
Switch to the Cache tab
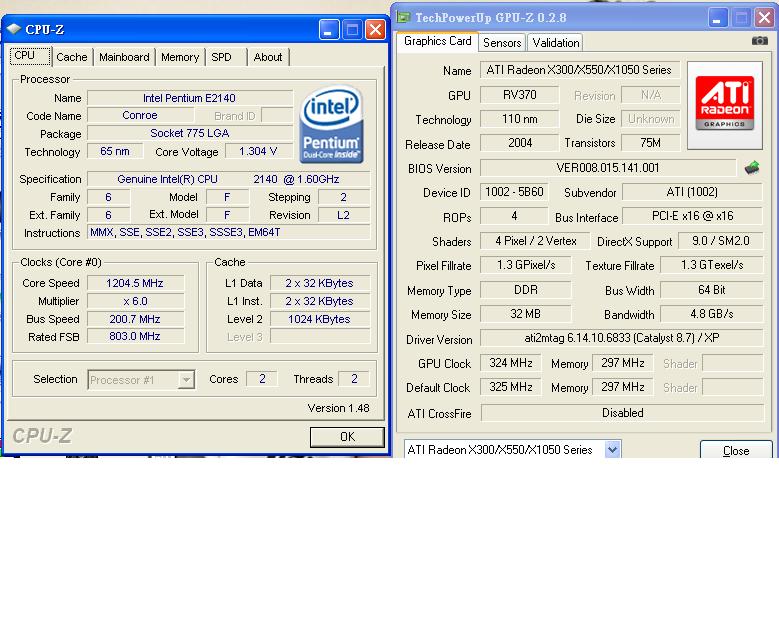point(72,57)
